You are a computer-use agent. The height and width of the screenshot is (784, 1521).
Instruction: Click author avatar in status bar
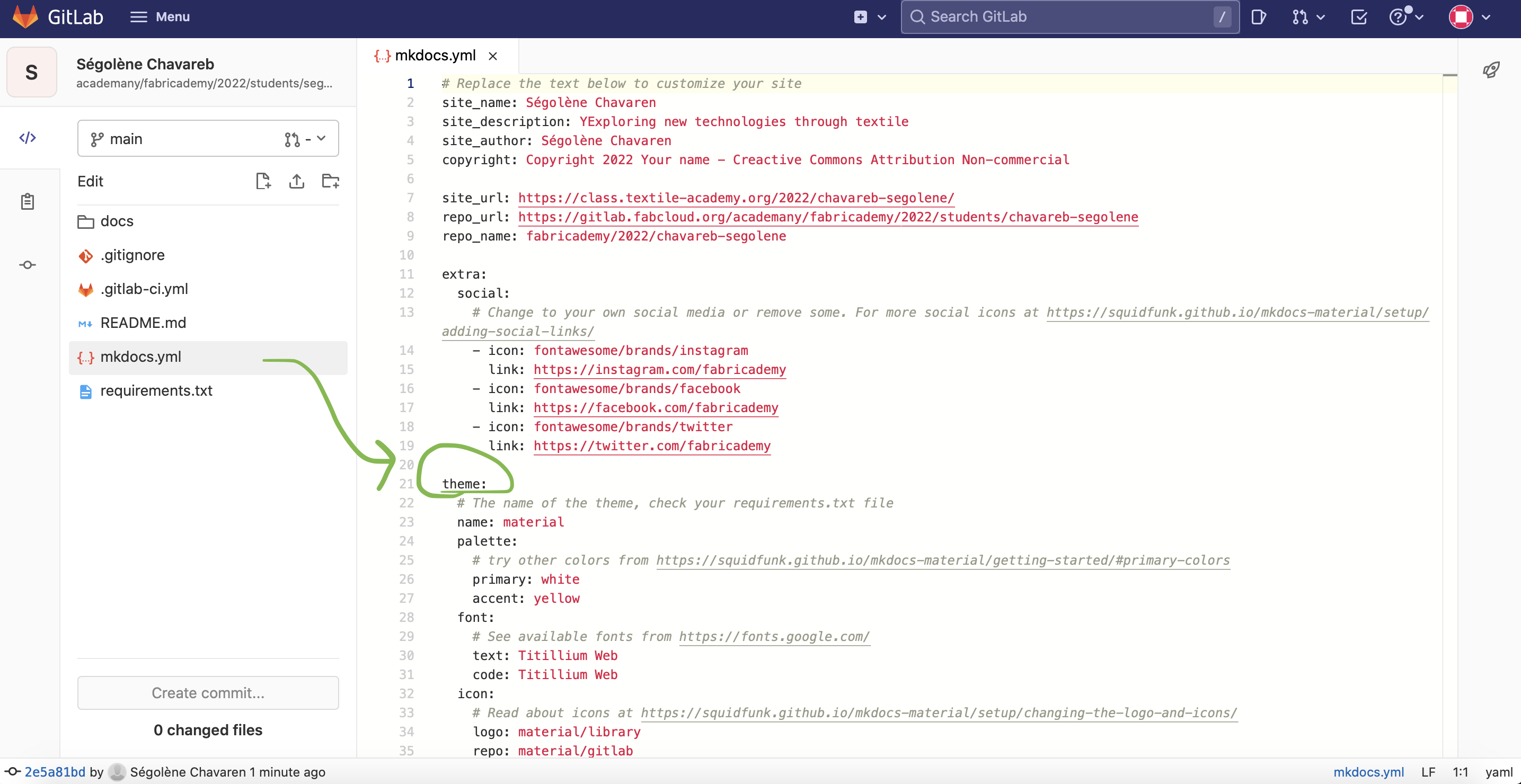[117, 772]
